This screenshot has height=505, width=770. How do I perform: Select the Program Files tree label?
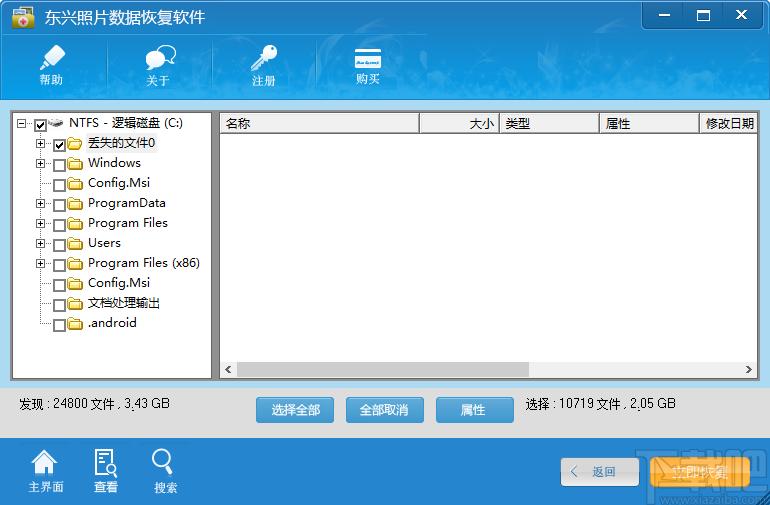click(128, 223)
